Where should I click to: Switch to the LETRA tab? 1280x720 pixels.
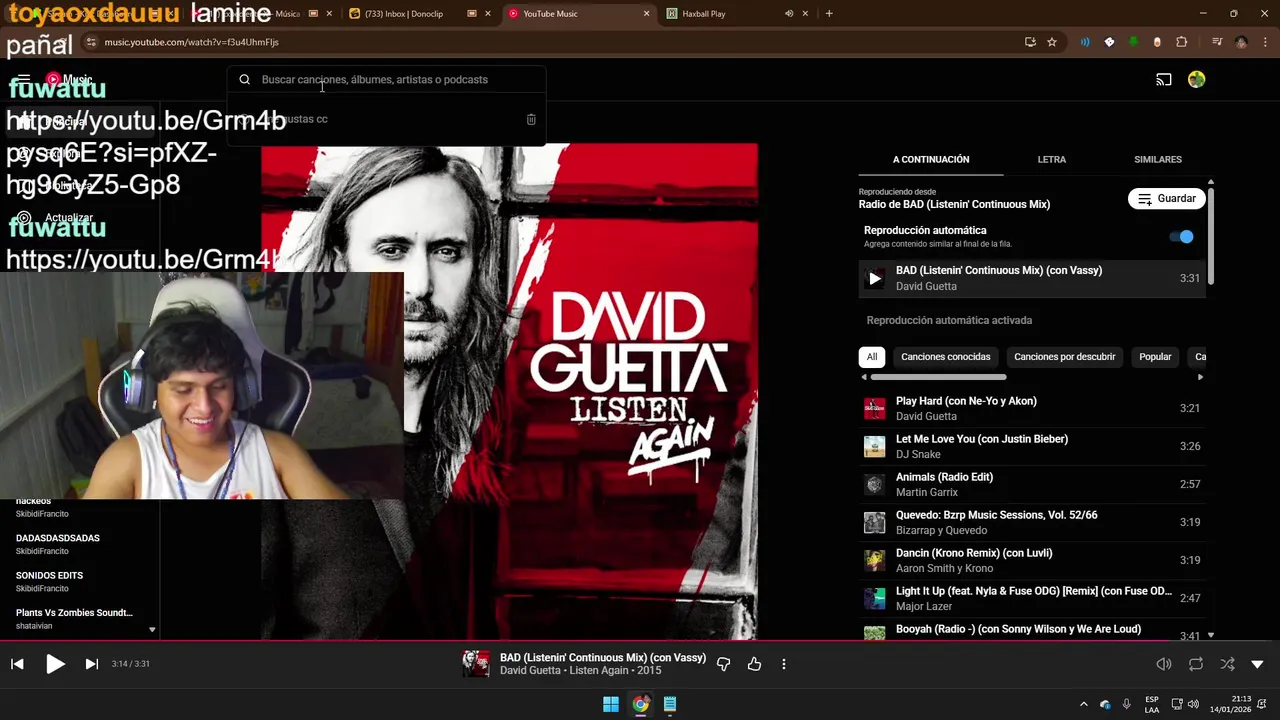pyautogui.click(x=1052, y=159)
